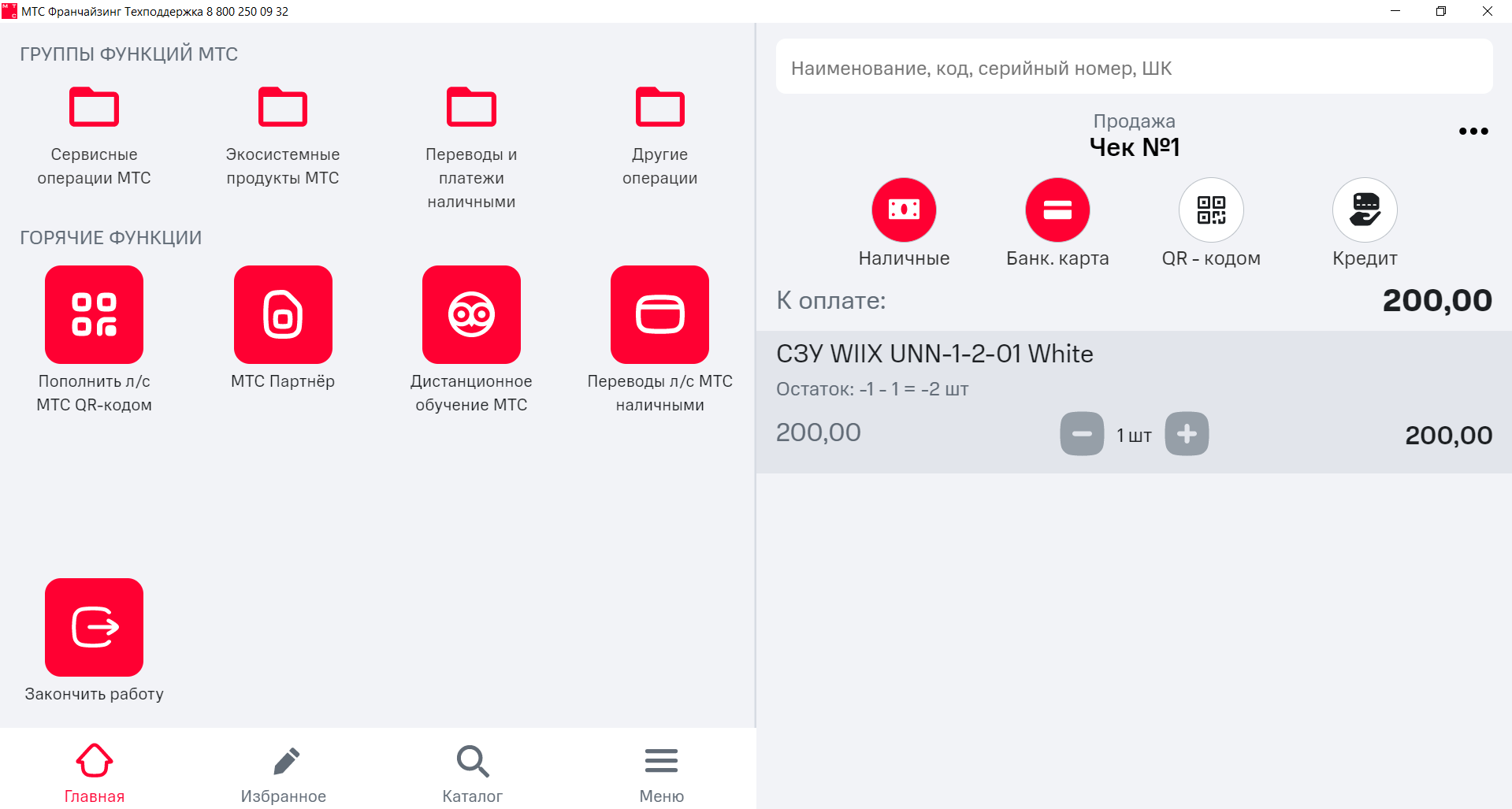Image resolution: width=1512 pixels, height=809 pixels.
Task: Focus the product name or barcode search field
Action: coord(1134,68)
